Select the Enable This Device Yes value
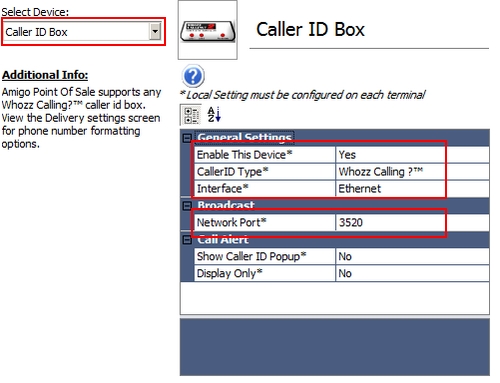Viewport: 500px width, 383px height. pyautogui.click(x=412, y=155)
